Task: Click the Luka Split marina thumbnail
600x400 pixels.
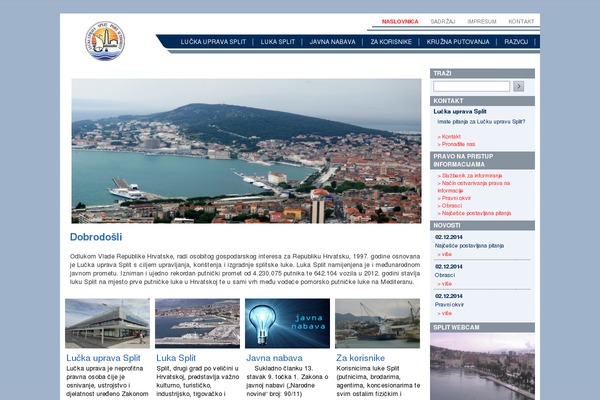Action: point(197,323)
